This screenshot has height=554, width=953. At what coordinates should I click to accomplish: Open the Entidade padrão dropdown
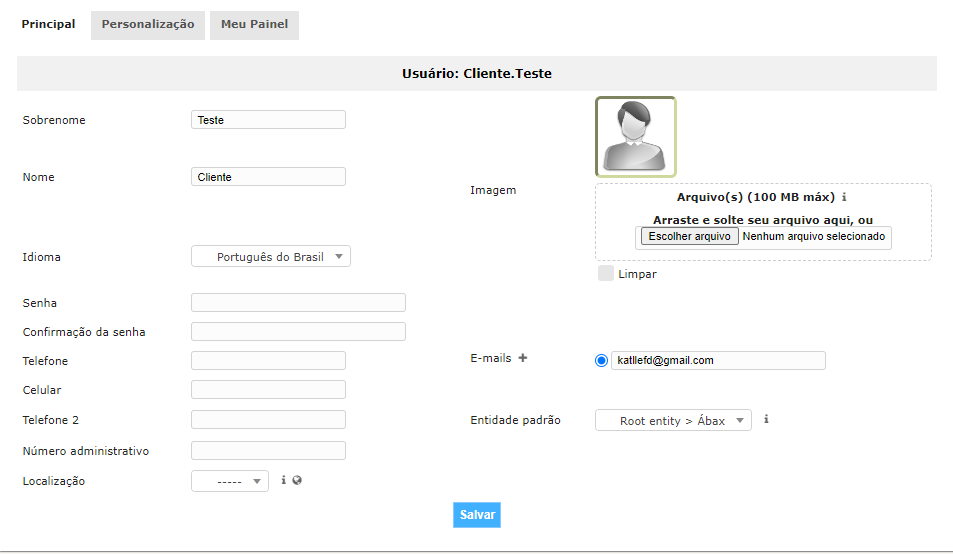(672, 421)
